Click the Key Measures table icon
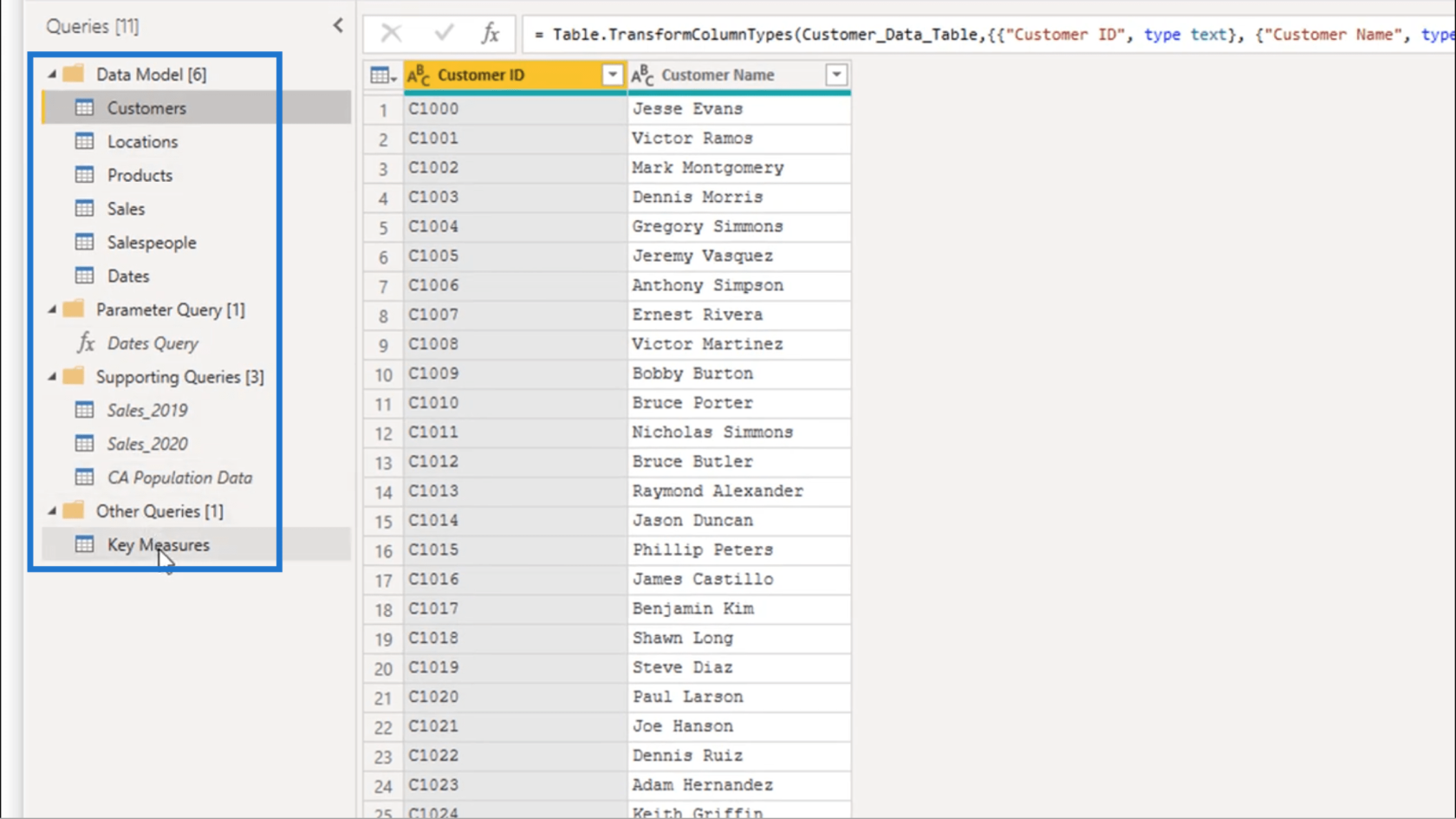Screen dimensions: 1456x819 [x=84, y=544]
